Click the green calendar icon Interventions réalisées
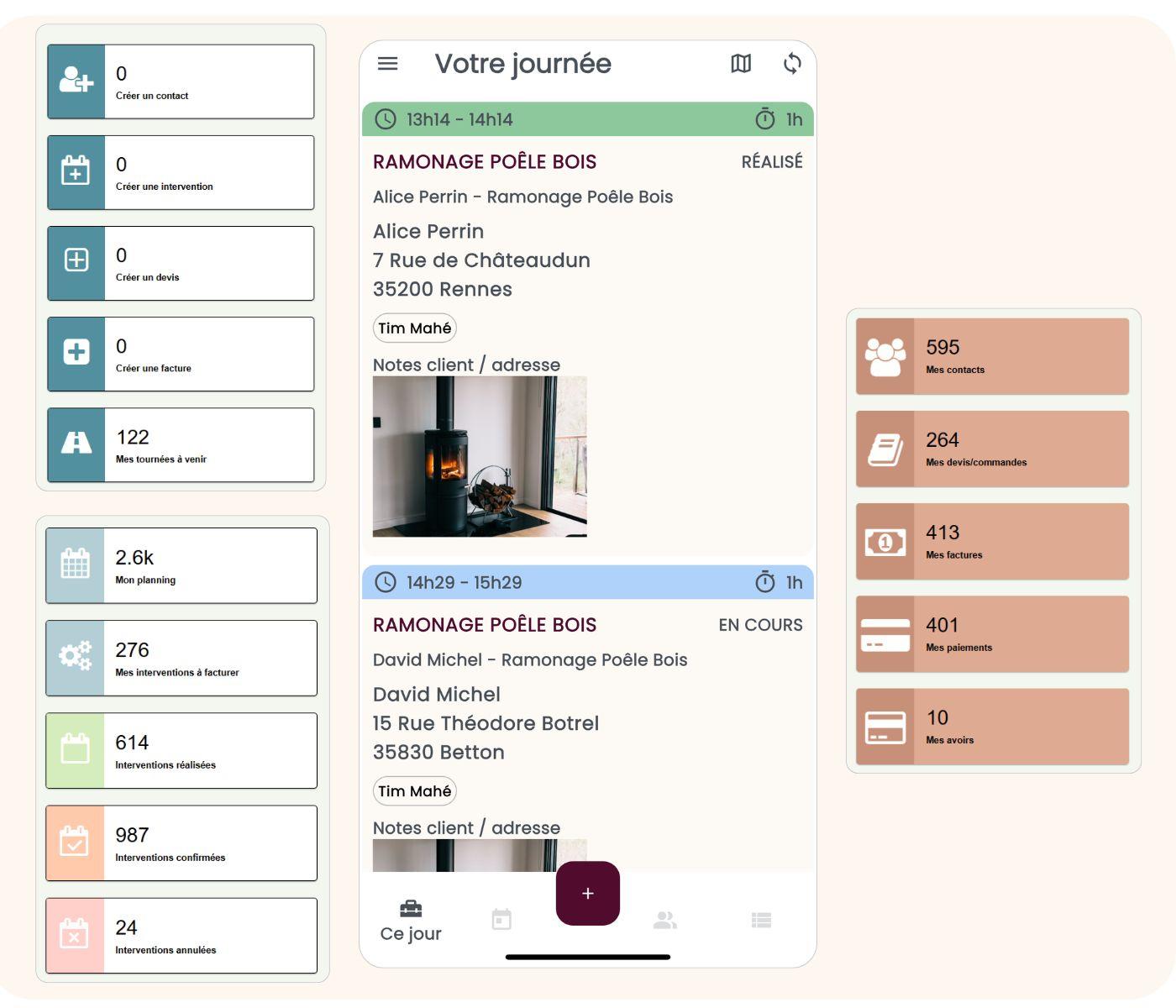The image size is (1176, 1008). pyautogui.click(x=75, y=748)
